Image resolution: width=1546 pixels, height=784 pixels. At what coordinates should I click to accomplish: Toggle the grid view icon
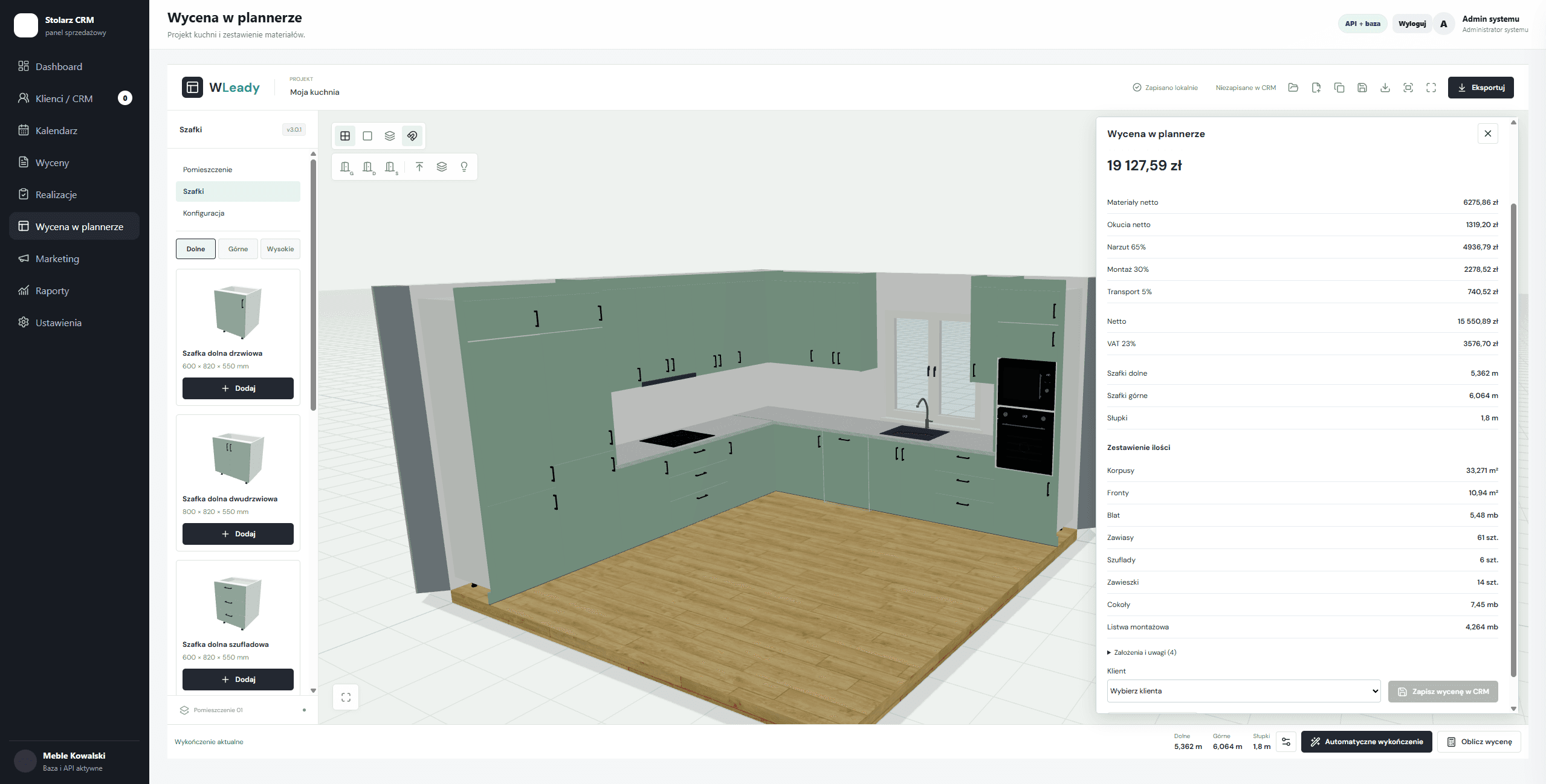[x=345, y=136]
